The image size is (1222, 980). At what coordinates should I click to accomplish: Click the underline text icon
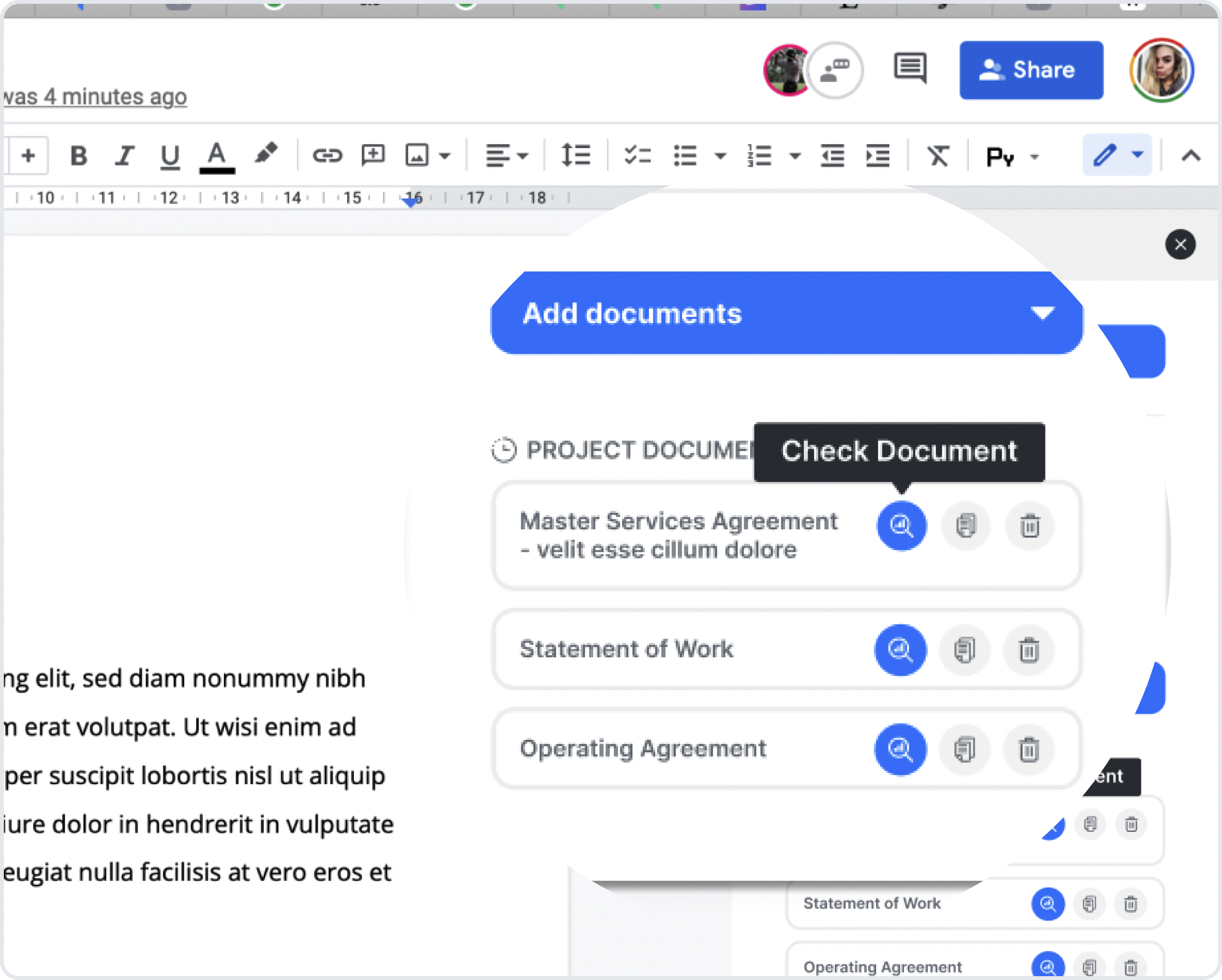point(169,156)
